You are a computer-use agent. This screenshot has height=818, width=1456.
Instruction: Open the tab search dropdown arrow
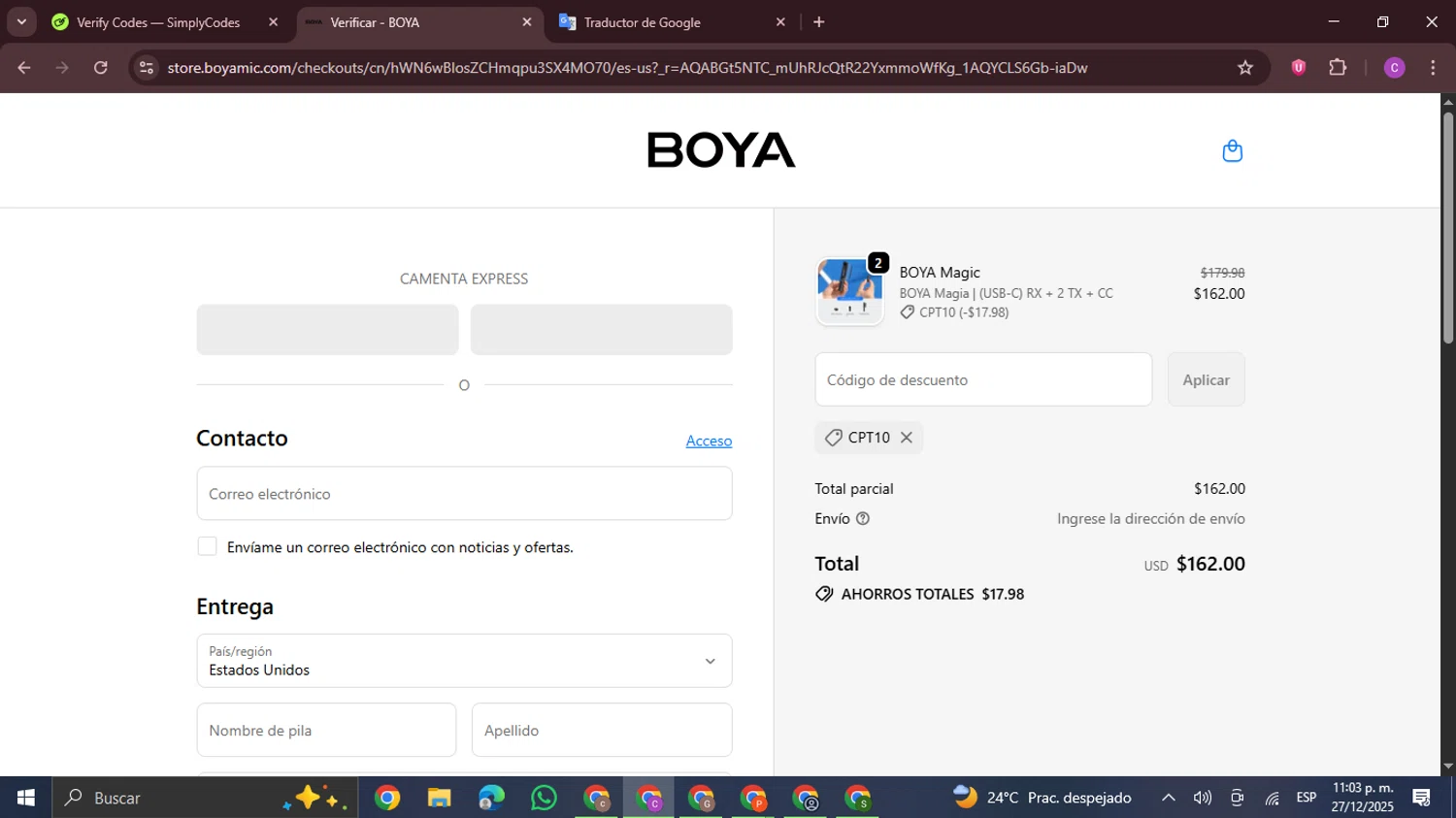[21, 22]
